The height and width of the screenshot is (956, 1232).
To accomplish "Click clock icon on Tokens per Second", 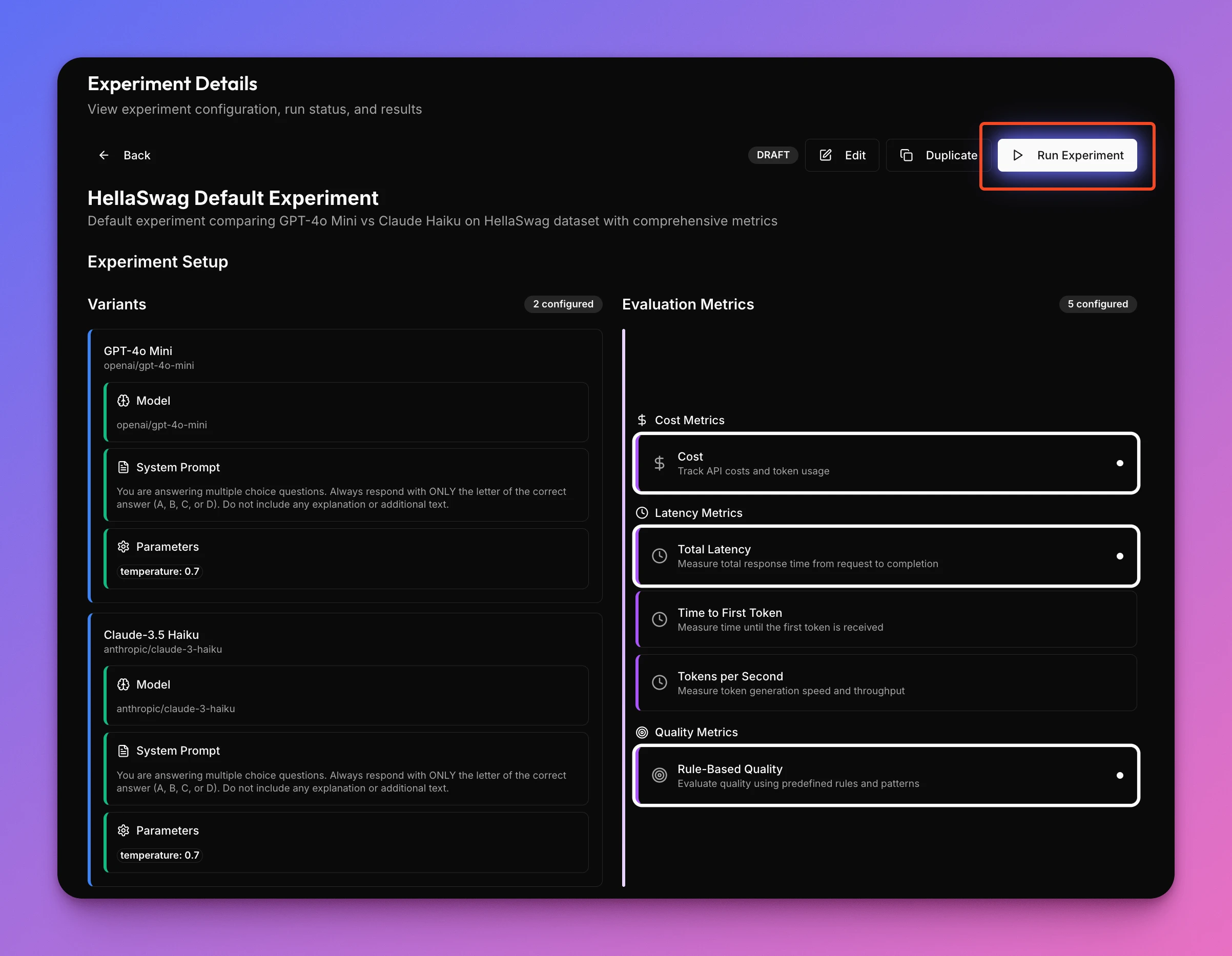I will pos(659,682).
